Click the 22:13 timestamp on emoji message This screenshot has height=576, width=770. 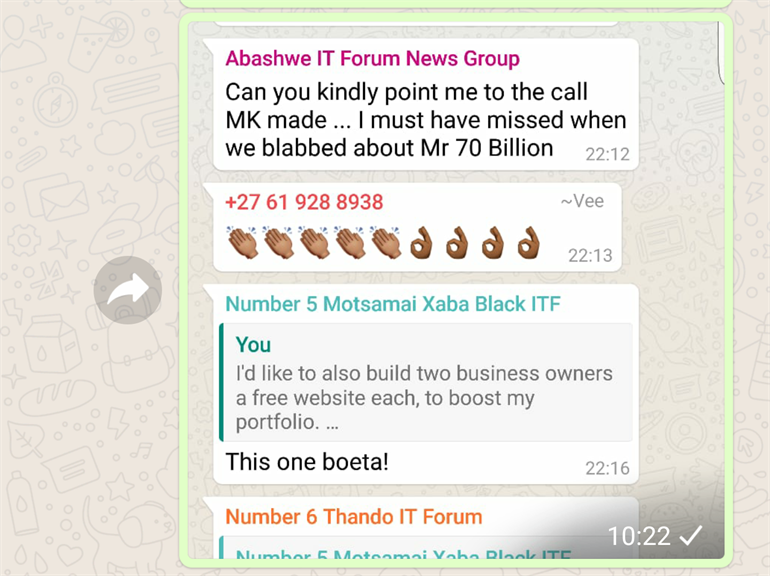[590, 255]
